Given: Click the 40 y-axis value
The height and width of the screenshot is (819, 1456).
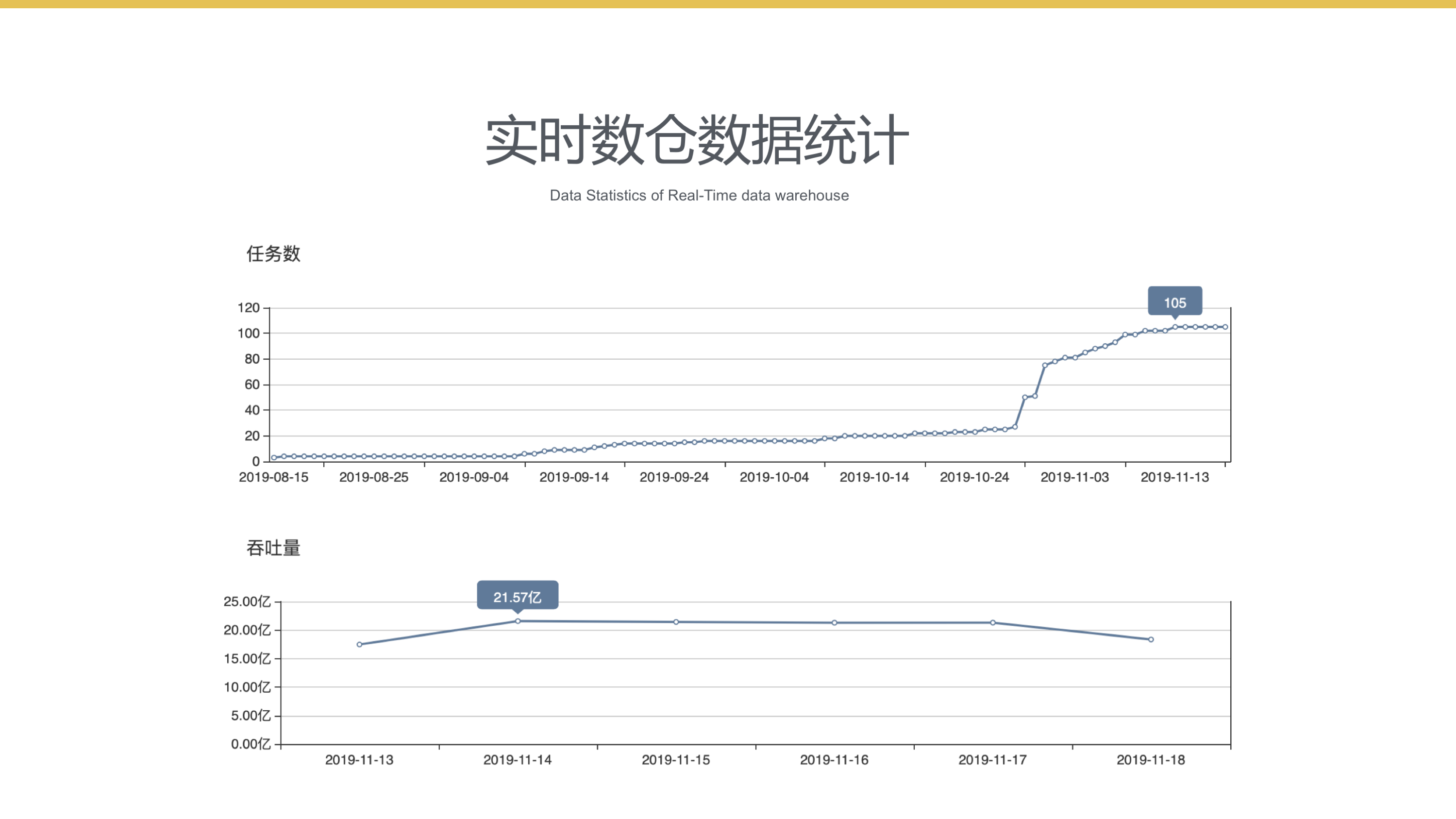Looking at the screenshot, I should (252, 410).
